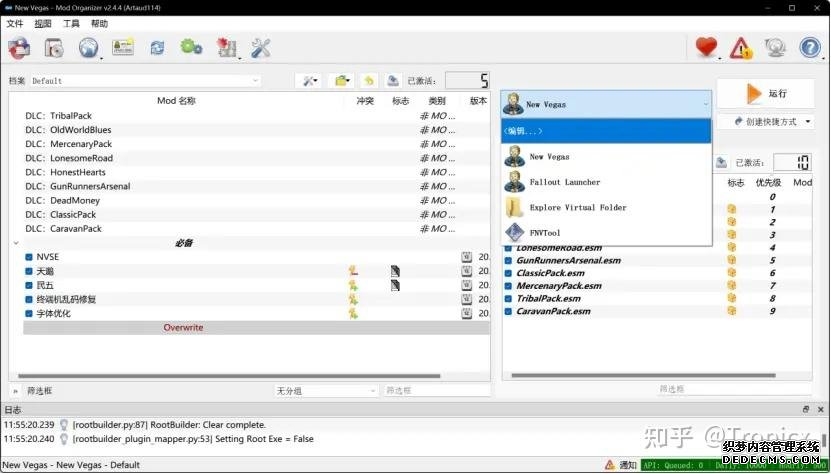The image size is (831, 474).
Task: Click the red heart endorse icon
Action: click(707, 47)
